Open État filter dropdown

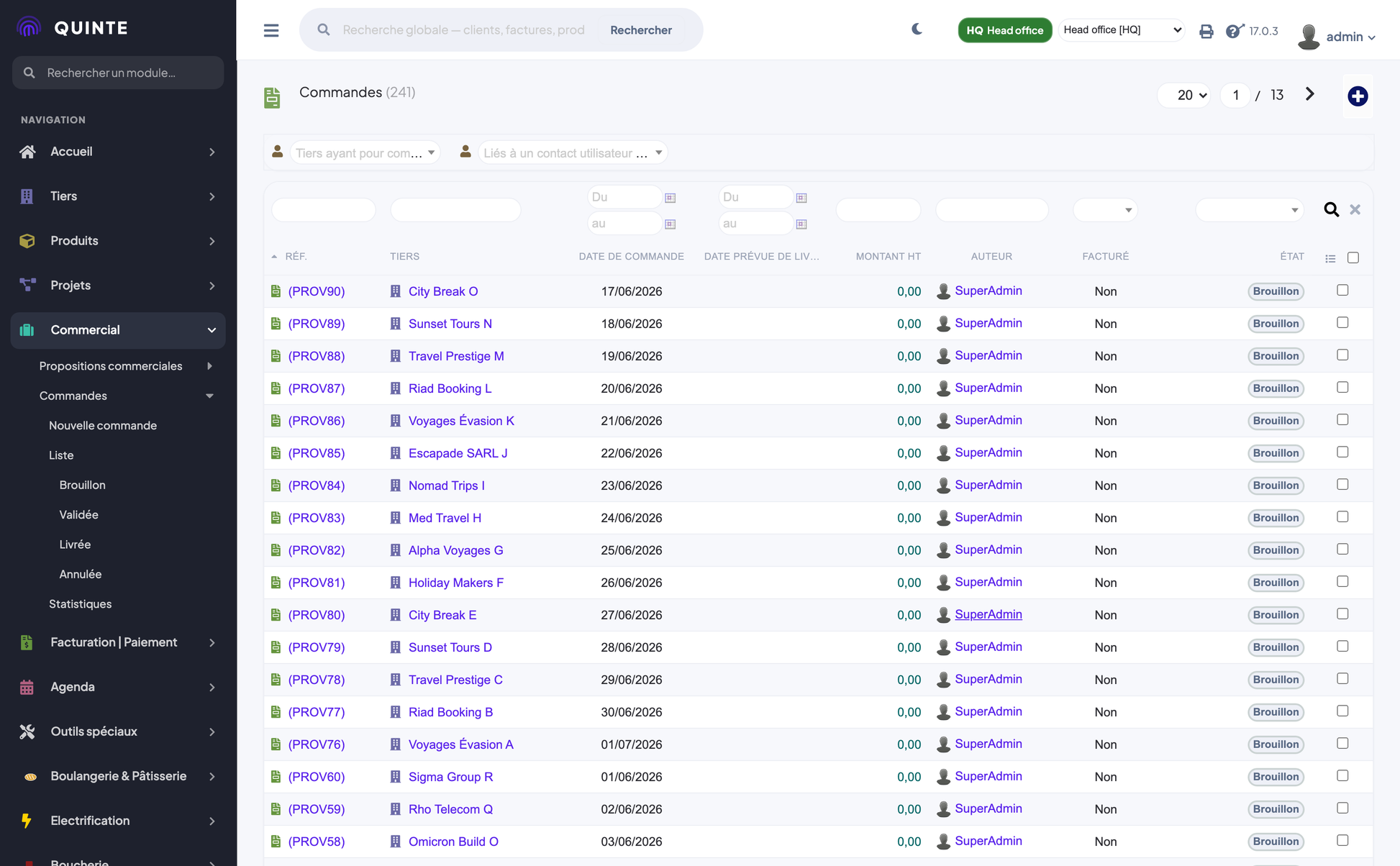coord(1250,210)
